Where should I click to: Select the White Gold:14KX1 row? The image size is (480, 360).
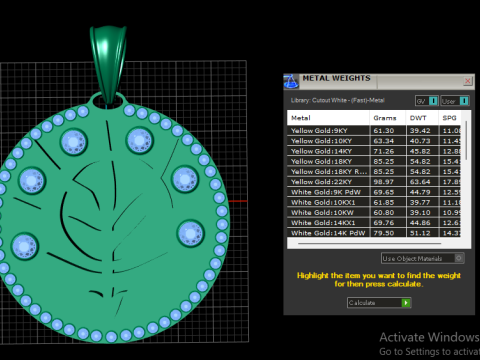(374, 223)
